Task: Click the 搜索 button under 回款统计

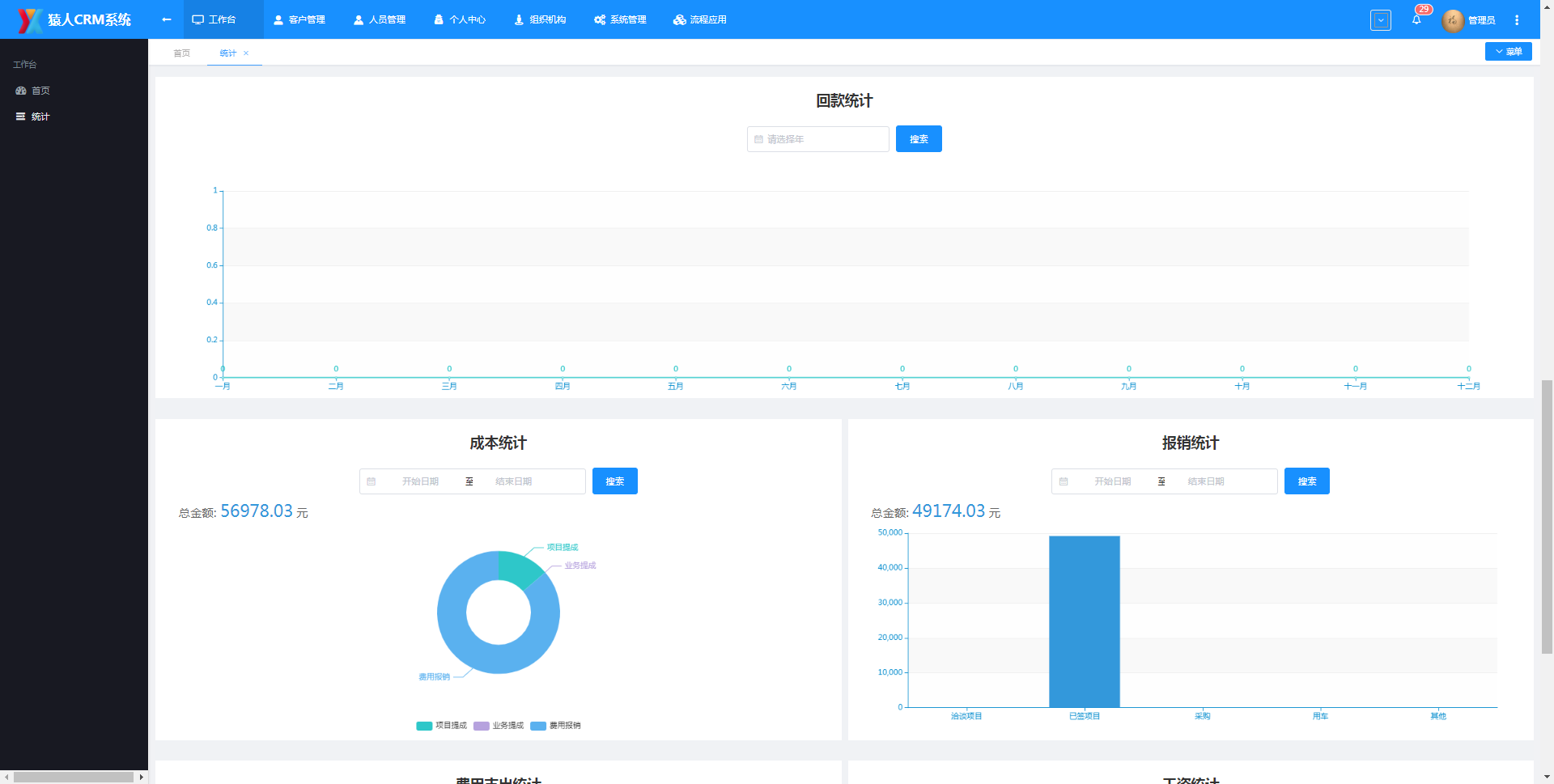Action: click(919, 139)
